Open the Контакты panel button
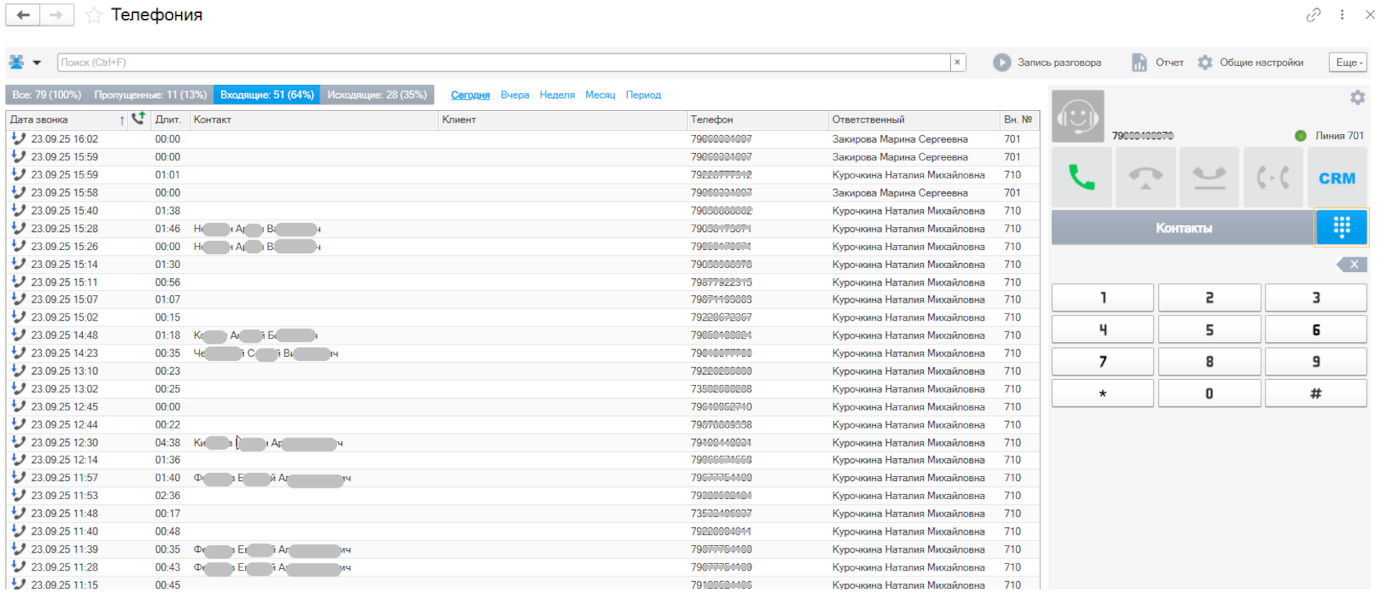The image size is (1384, 597). [x=1183, y=228]
